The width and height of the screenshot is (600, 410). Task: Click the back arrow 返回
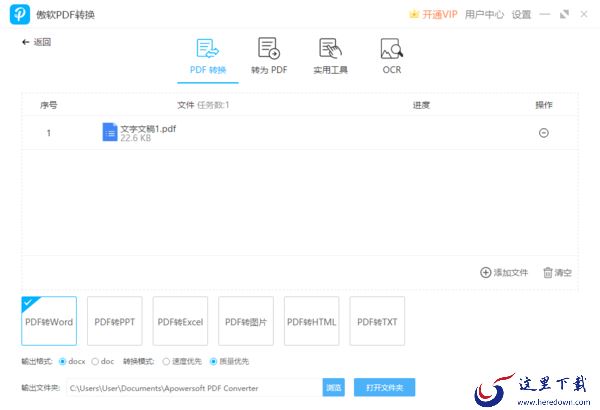[x=36, y=42]
